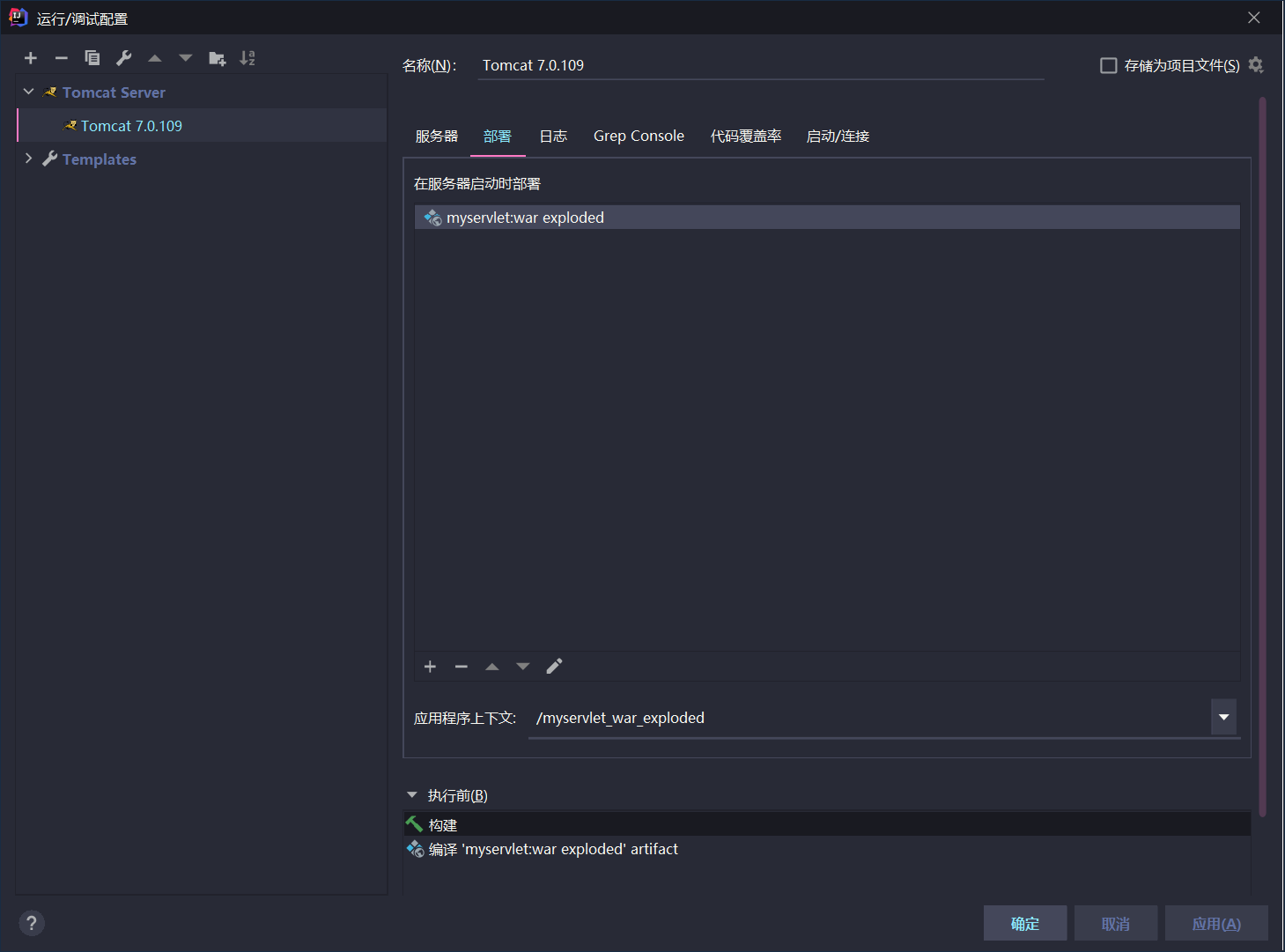The image size is (1285, 952).
Task: Add a deployment artifact with plus icon
Action: tap(430, 667)
